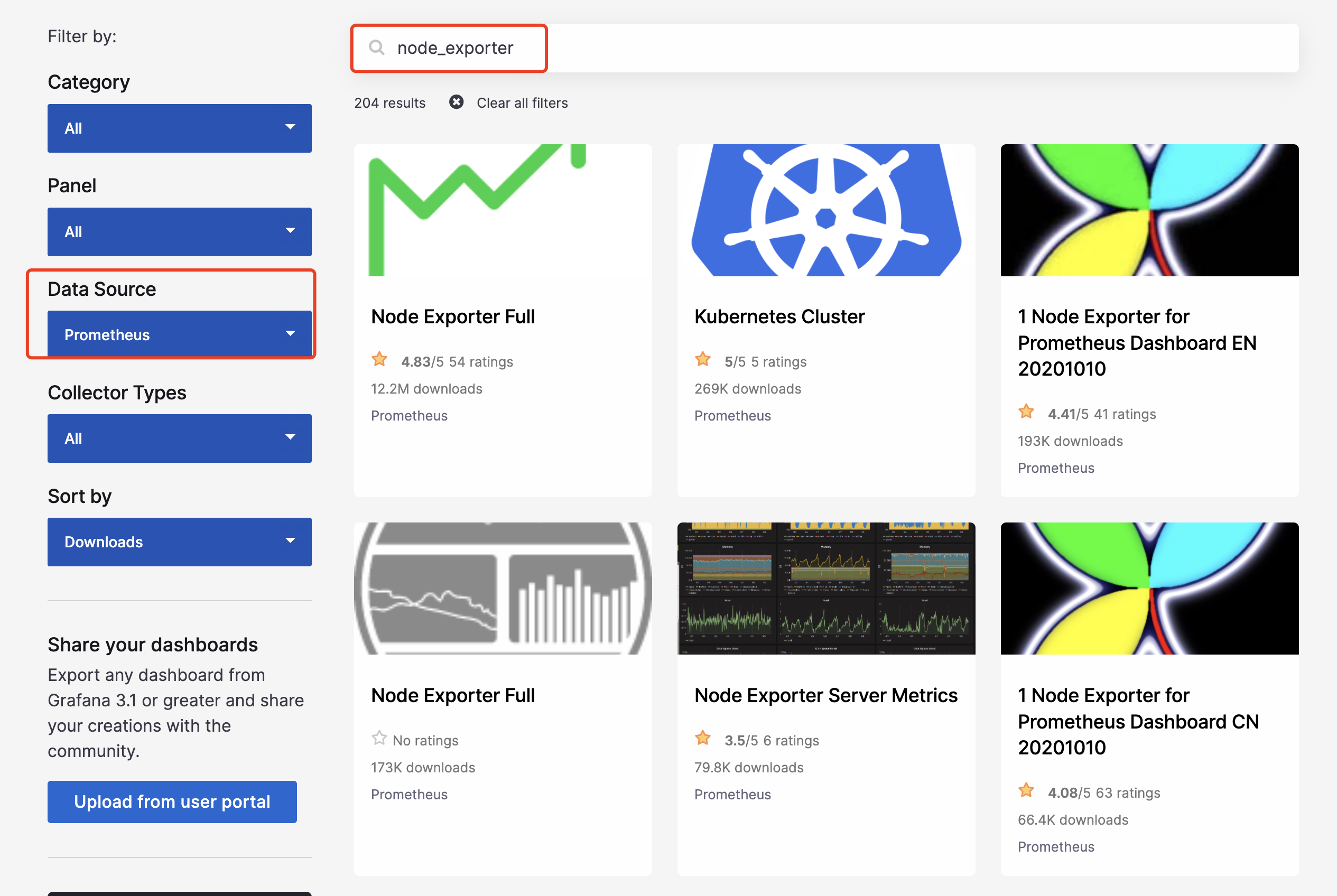Screen dimensions: 1337x896
Task: Click the star icon beside 4.08/5 rating
Action: [1027, 790]
